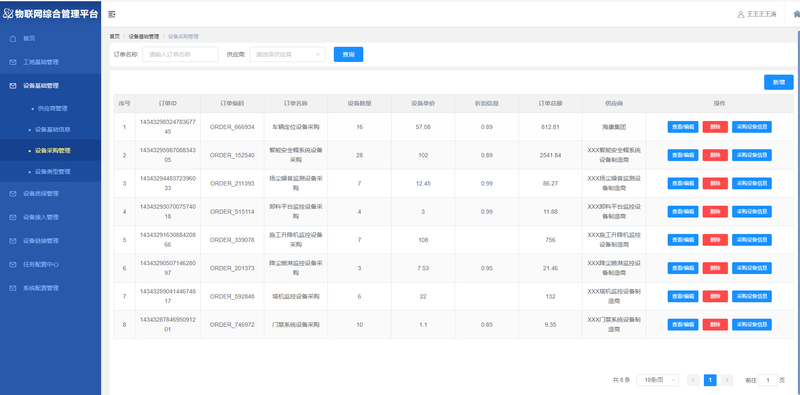View/edit order ORDER_339078

pyautogui.click(x=683, y=240)
